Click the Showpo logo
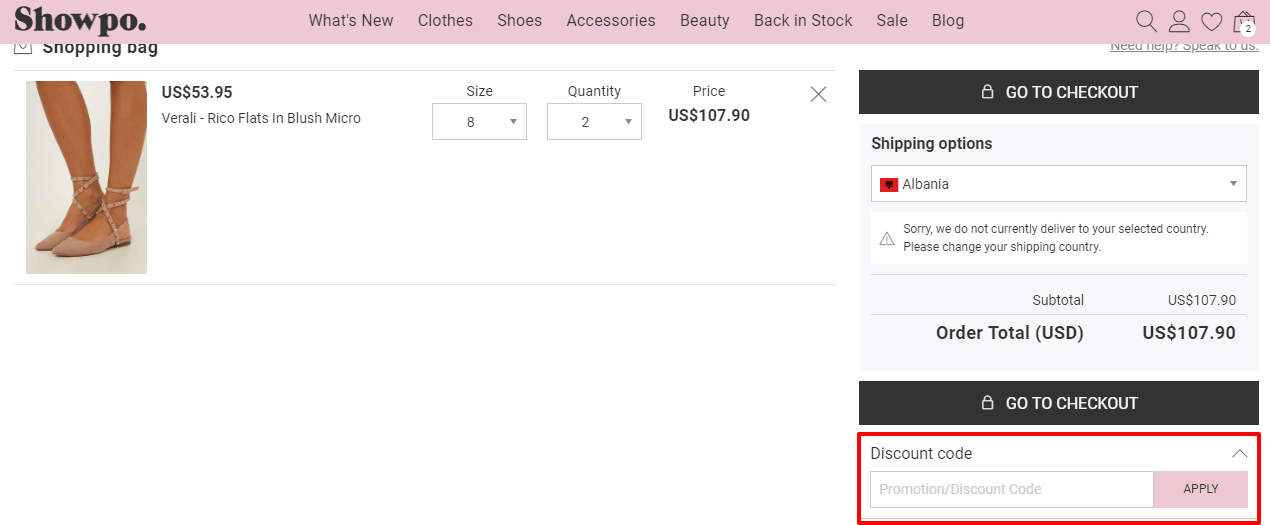This screenshot has width=1270, height=525. pyautogui.click(x=80, y=20)
